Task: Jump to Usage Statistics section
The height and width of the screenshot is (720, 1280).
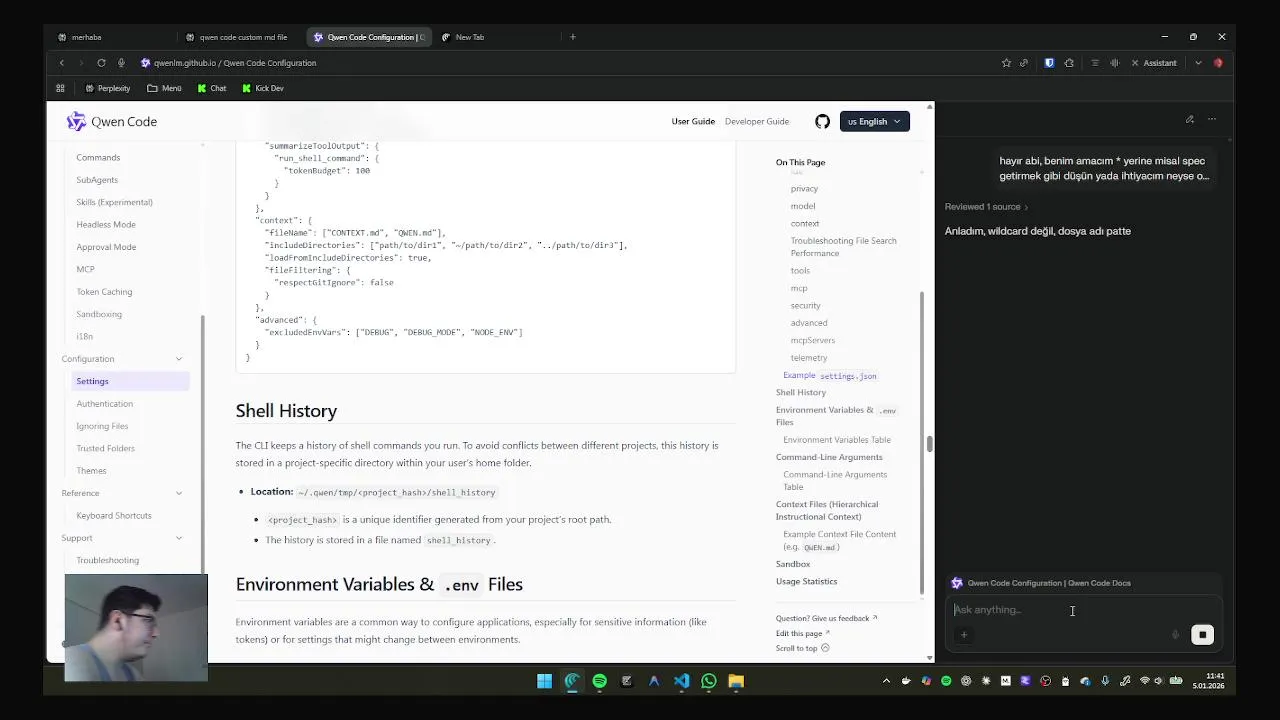Action: 806,581
